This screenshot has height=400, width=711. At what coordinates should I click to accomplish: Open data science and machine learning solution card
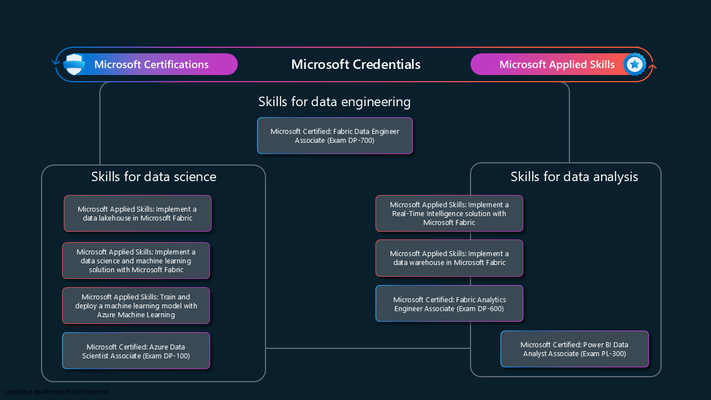tap(136, 260)
